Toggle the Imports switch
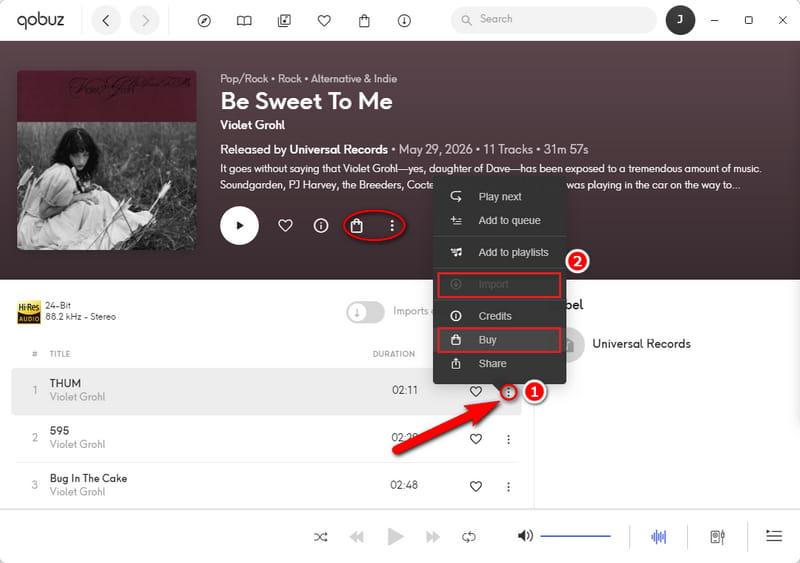800x563 pixels. point(365,312)
